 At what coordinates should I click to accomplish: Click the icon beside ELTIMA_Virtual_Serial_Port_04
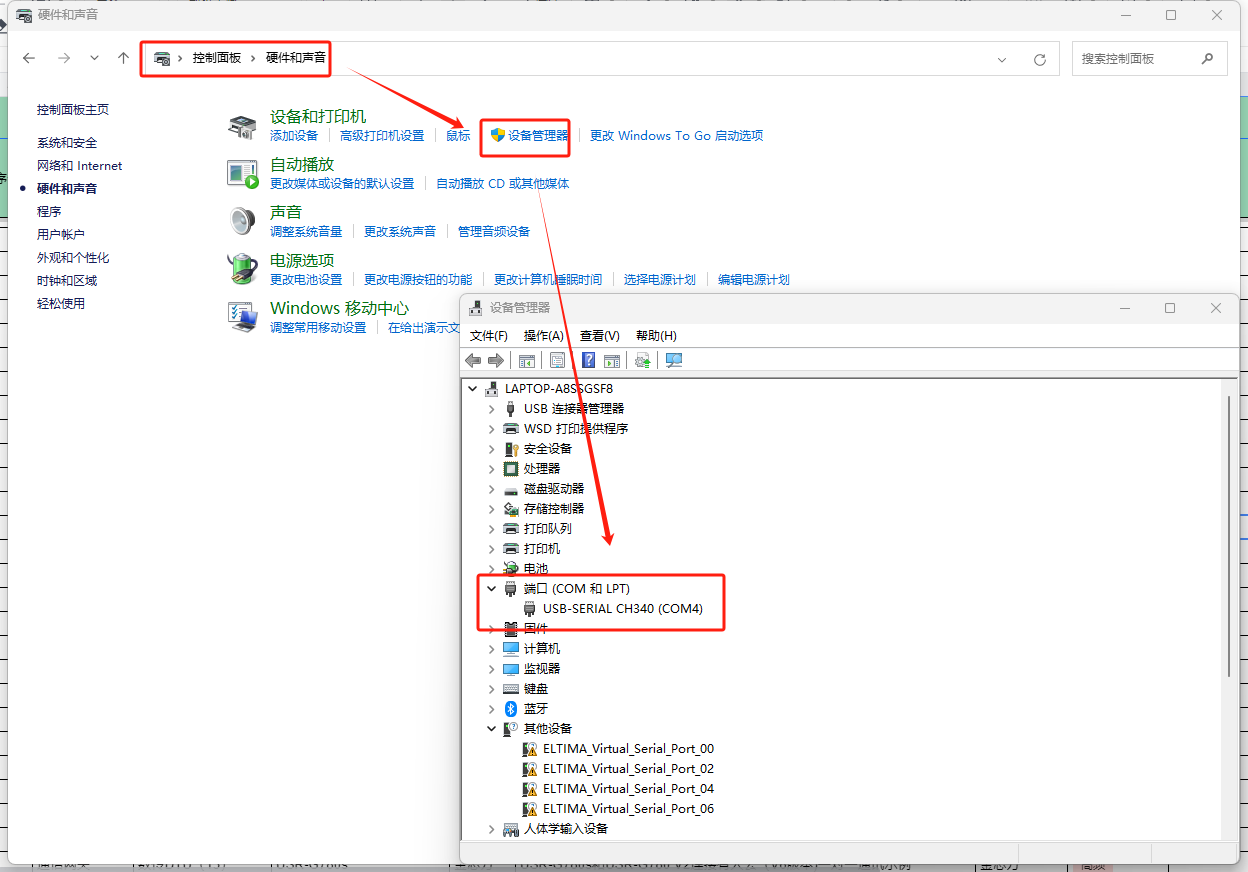tap(530, 788)
